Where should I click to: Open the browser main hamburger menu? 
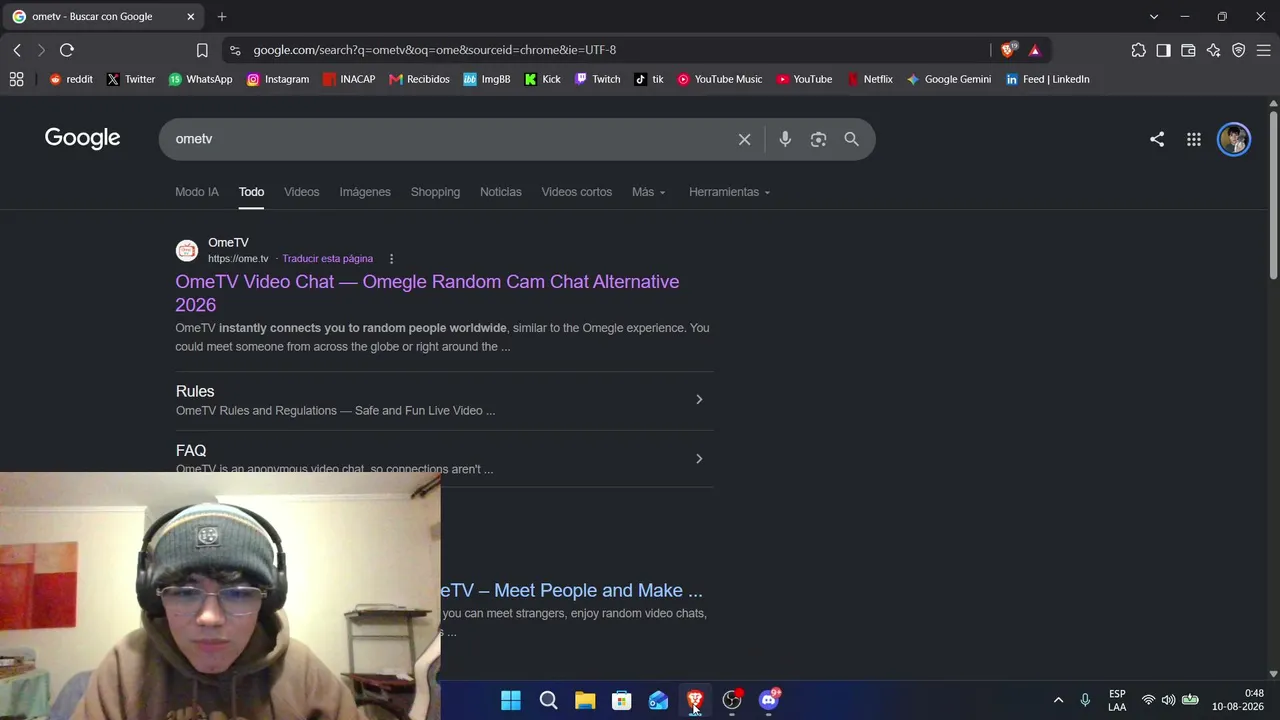[1263, 50]
